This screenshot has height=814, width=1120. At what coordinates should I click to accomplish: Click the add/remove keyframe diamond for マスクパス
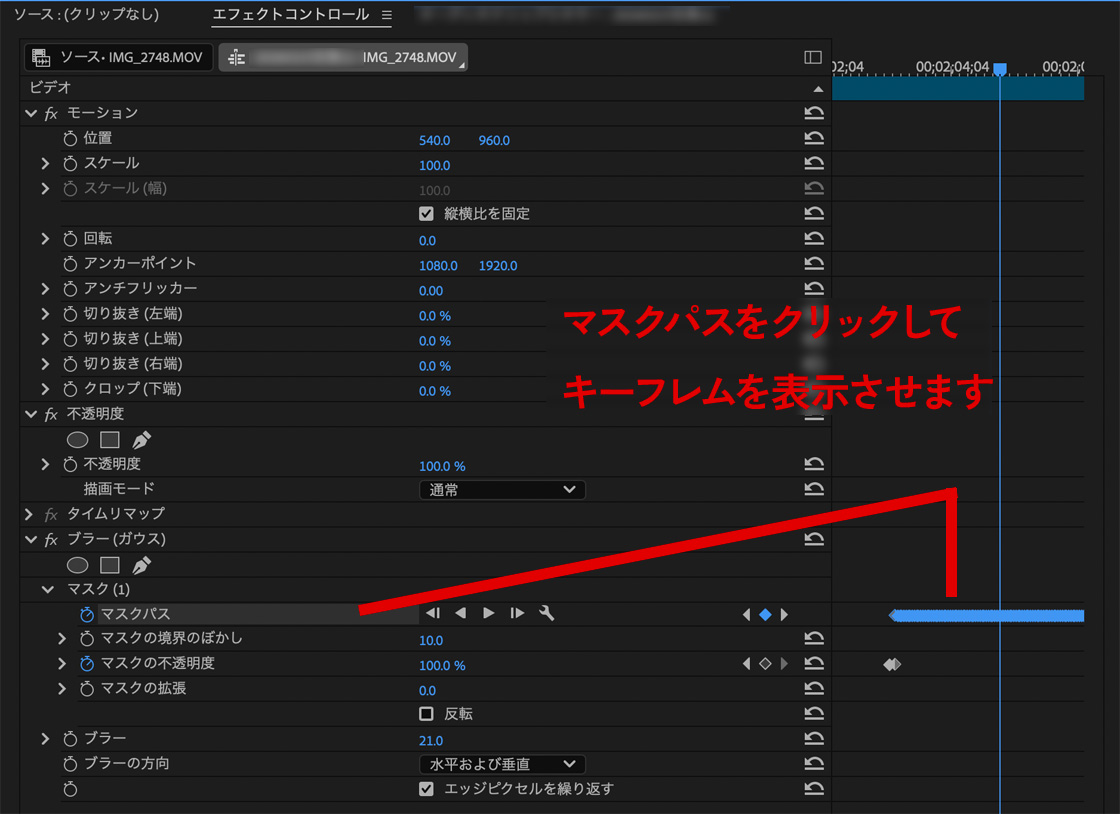765,615
